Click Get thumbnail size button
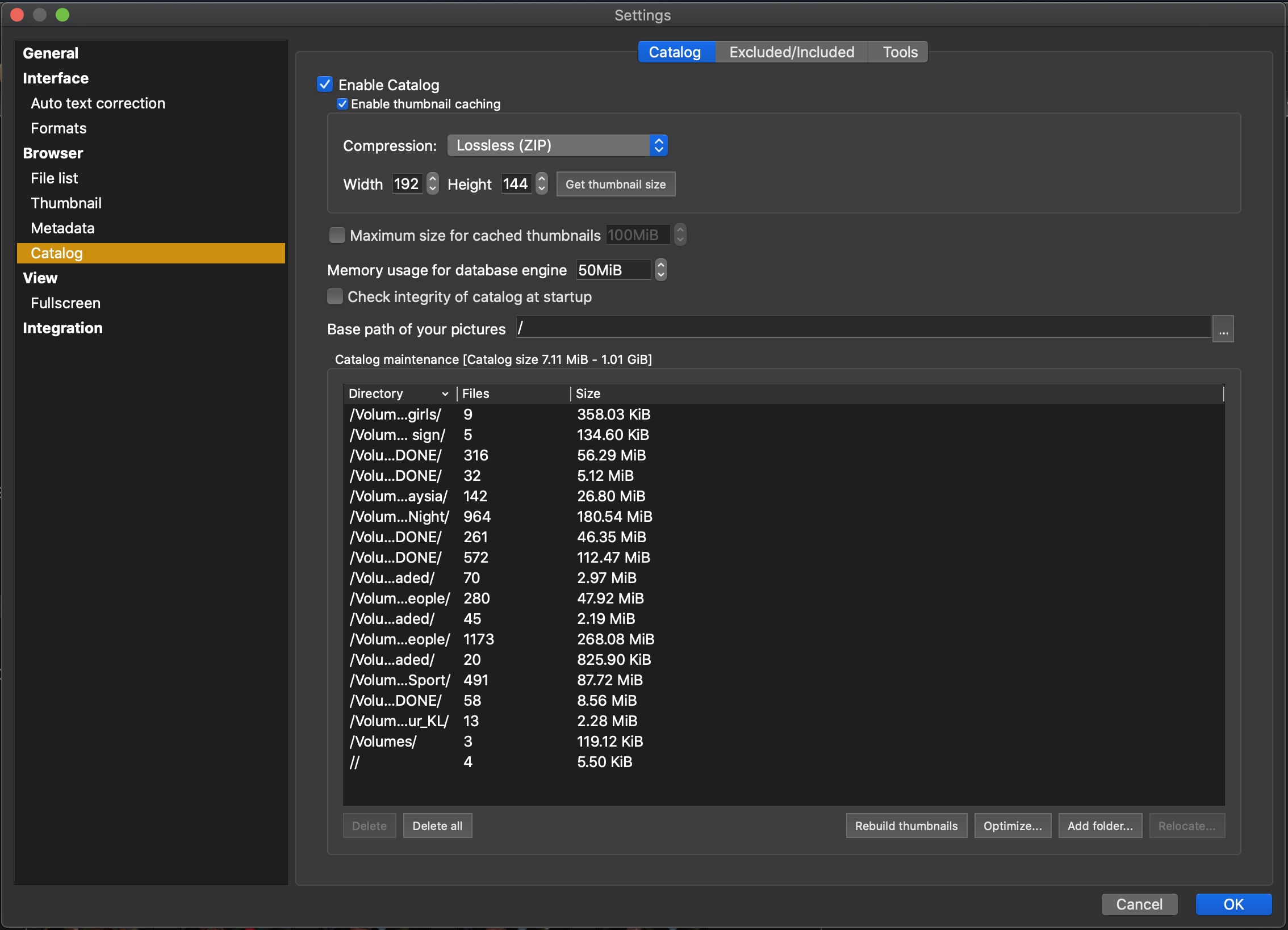Image resolution: width=1288 pixels, height=930 pixels. tap(615, 185)
